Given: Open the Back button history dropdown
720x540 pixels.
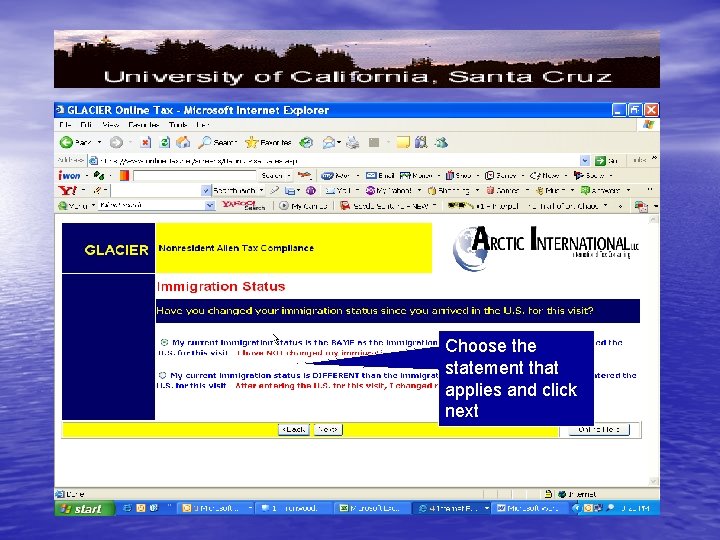Looking at the screenshot, I should (x=99, y=143).
